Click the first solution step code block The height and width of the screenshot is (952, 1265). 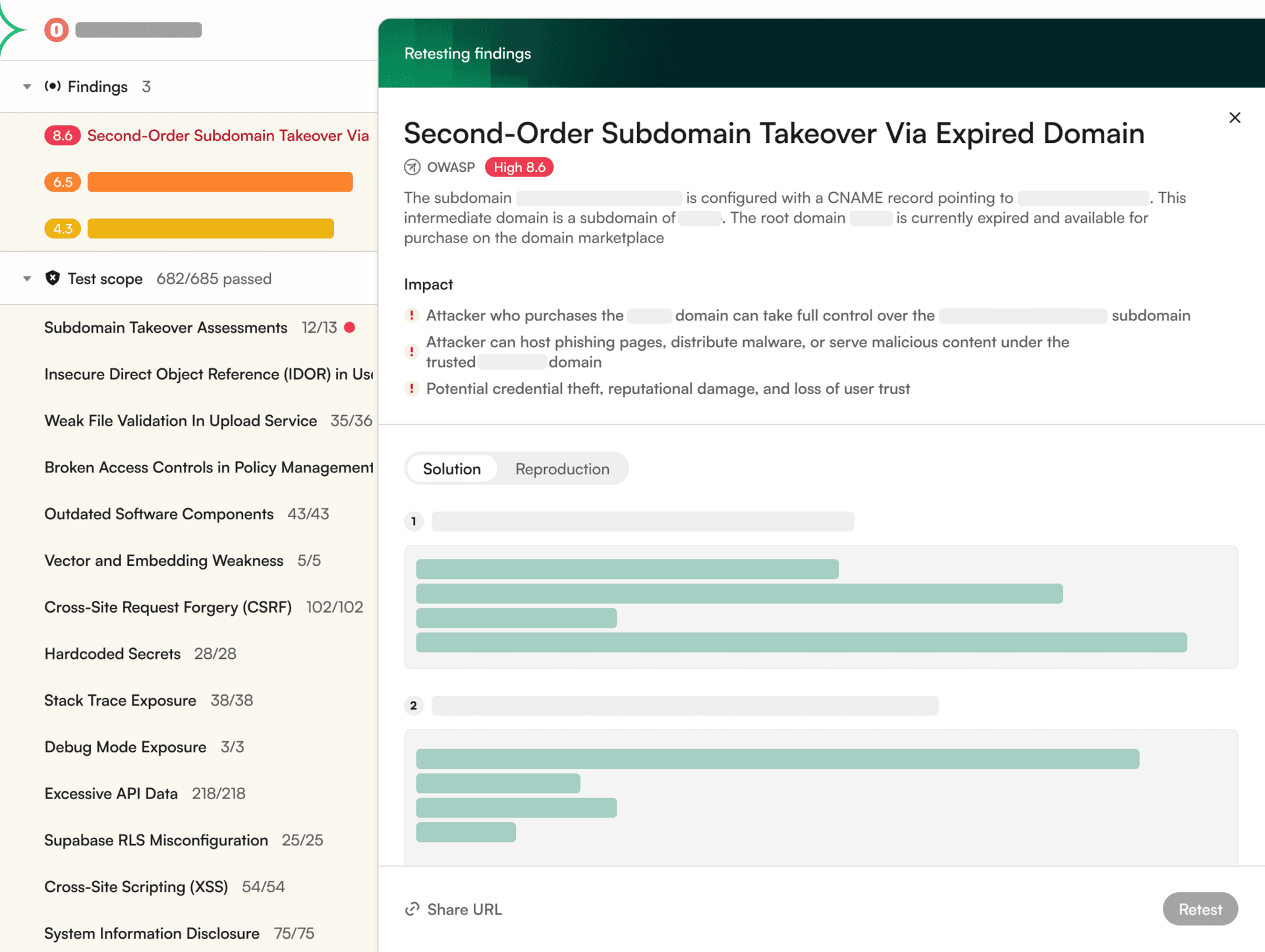coord(820,606)
